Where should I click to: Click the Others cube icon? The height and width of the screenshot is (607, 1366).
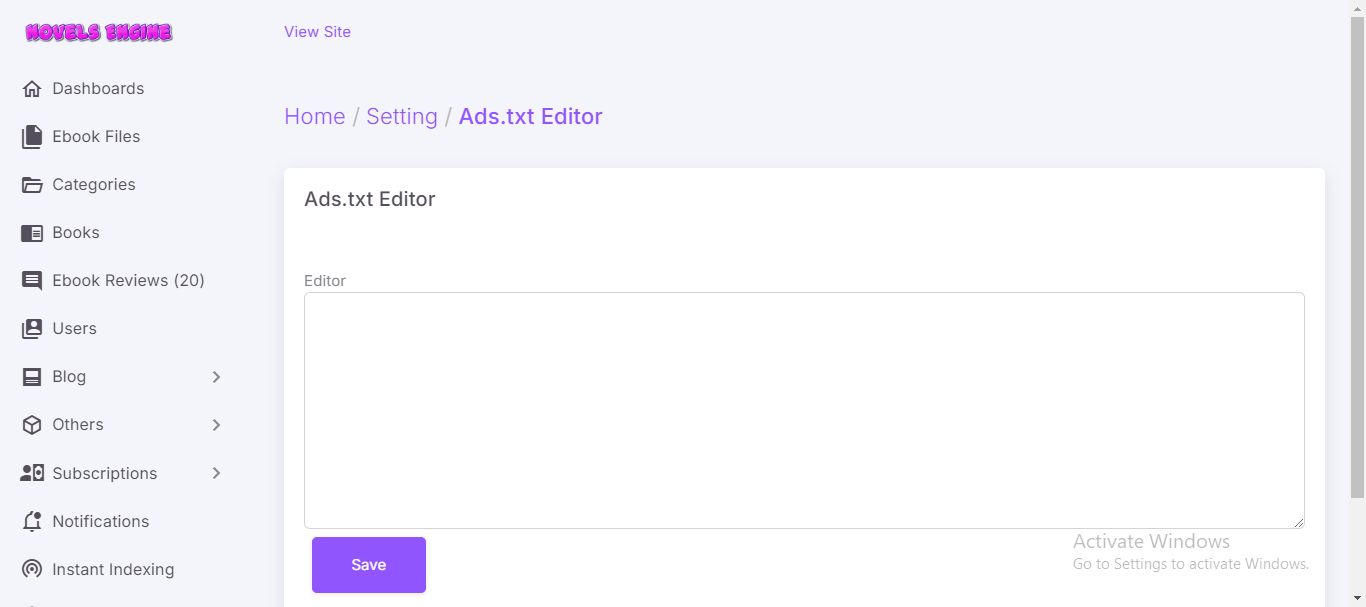pyautogui.click(x=32, y=425)
